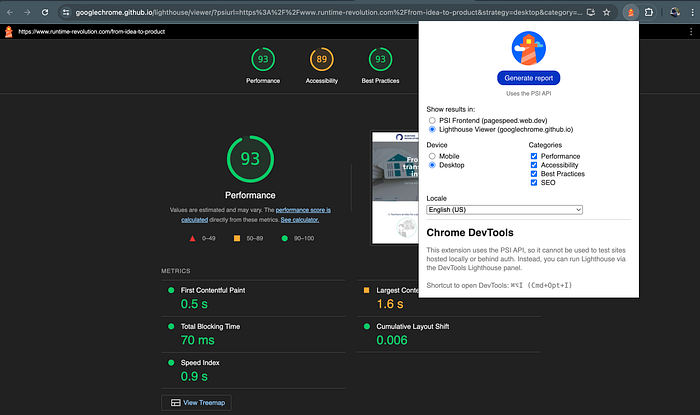This screenshot has height=415, width=700.
Task: Click the red triangle 0–49 legend icon
Action: click(x=192, y=238)
